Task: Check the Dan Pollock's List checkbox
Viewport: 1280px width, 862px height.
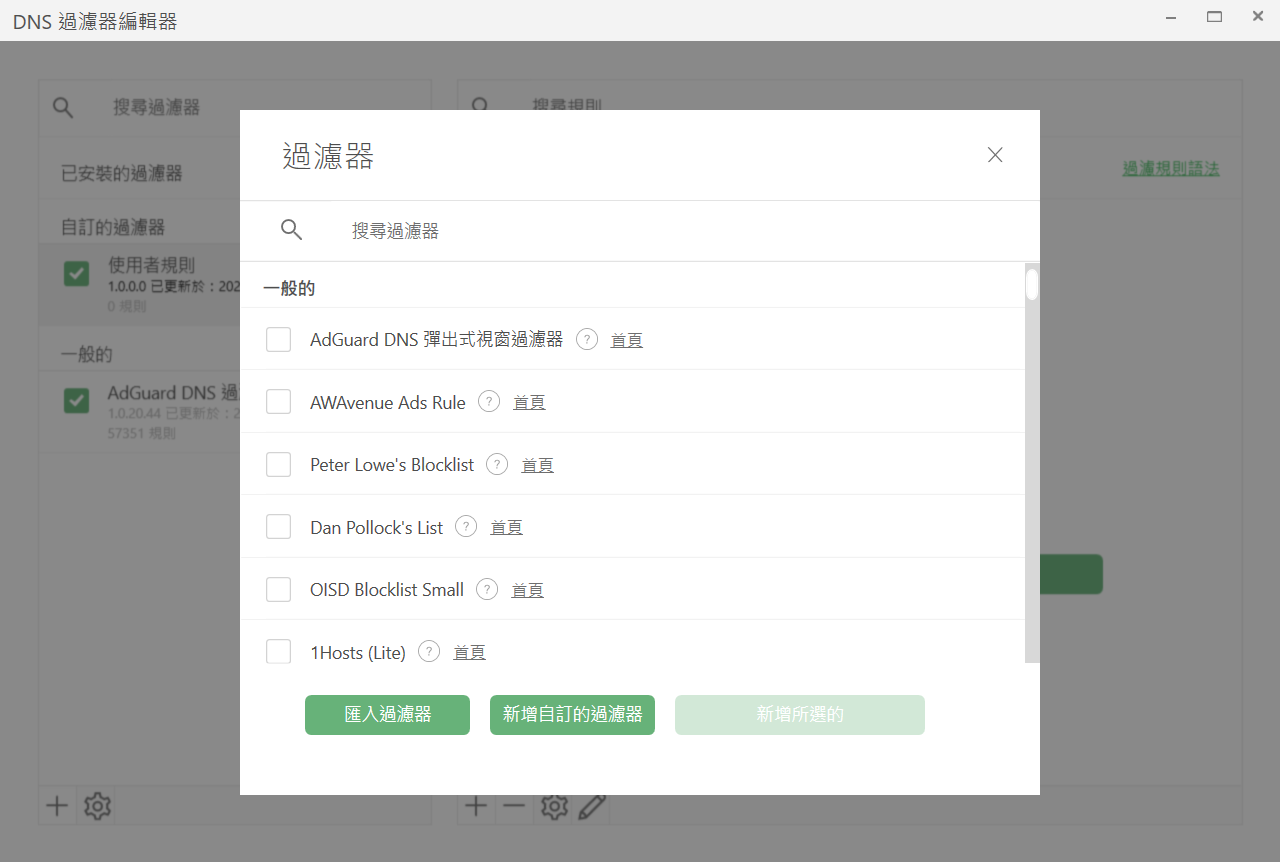Action: coord(278,527)
